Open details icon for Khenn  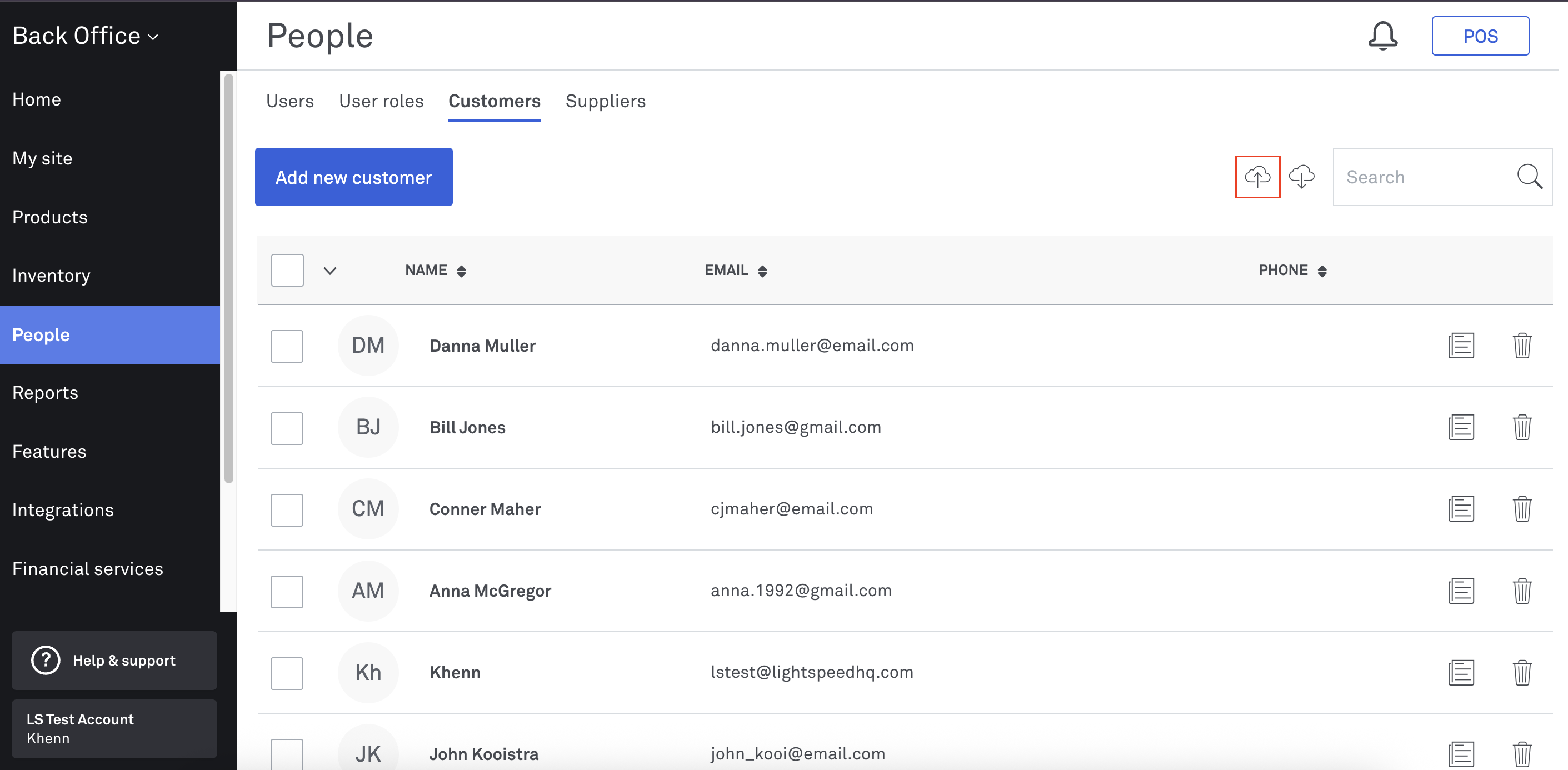click(x=1460, y=673)
